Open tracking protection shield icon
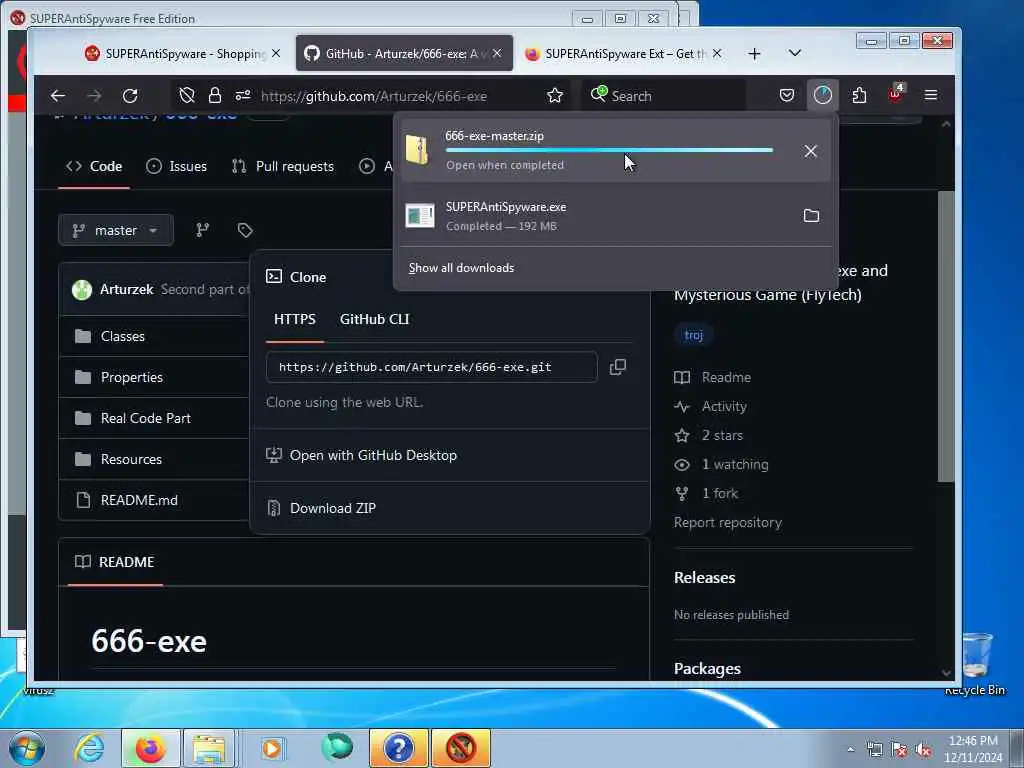 point(187,96)
